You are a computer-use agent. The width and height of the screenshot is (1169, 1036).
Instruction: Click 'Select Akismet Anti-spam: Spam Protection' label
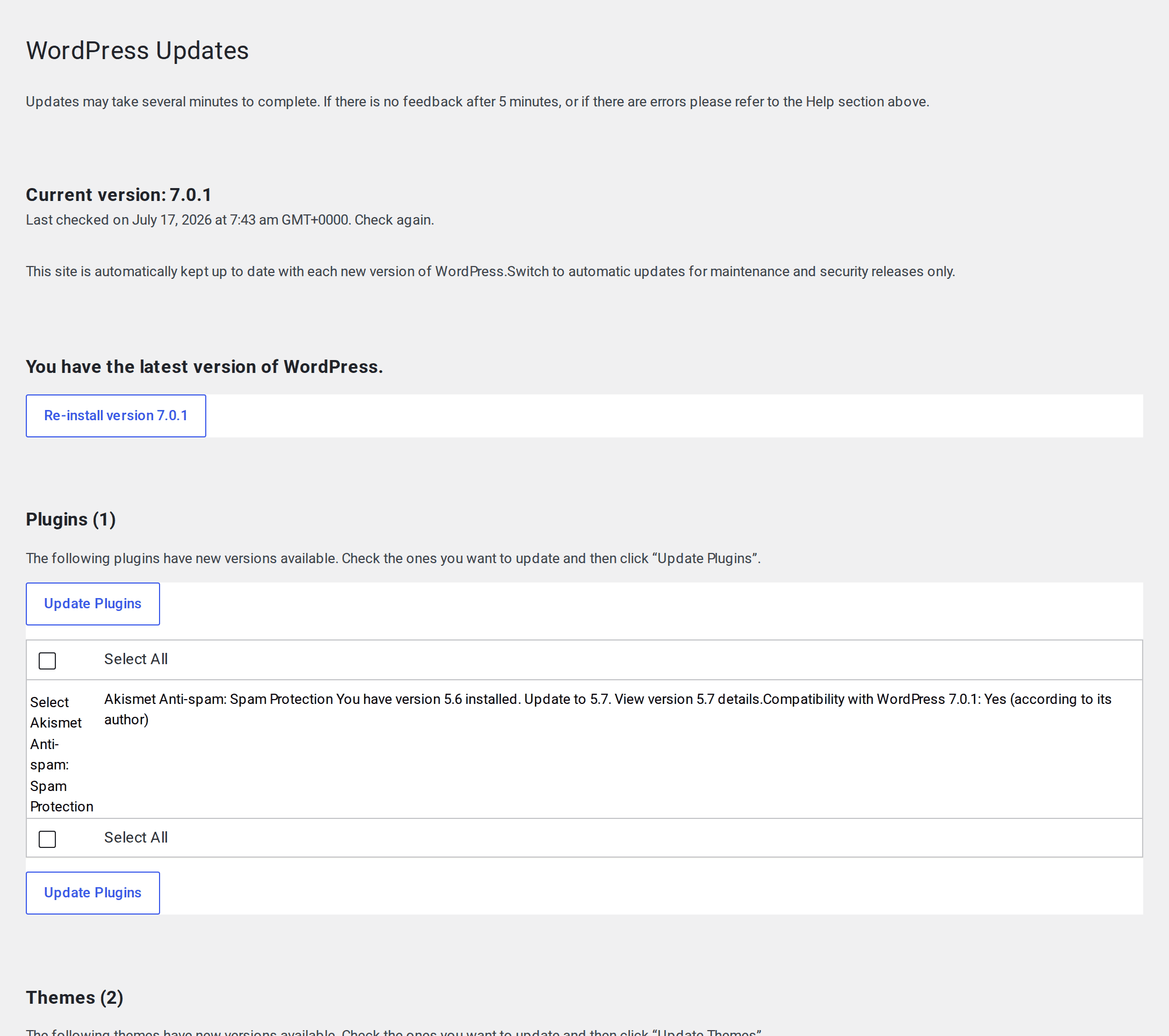pyautogui.click(x=61, y=754)
